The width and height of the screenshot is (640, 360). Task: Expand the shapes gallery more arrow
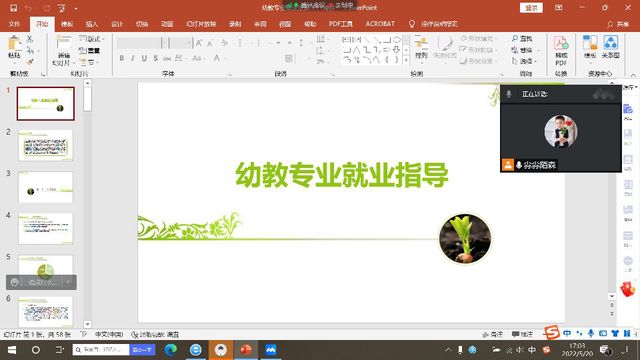[x=406, y=60]
